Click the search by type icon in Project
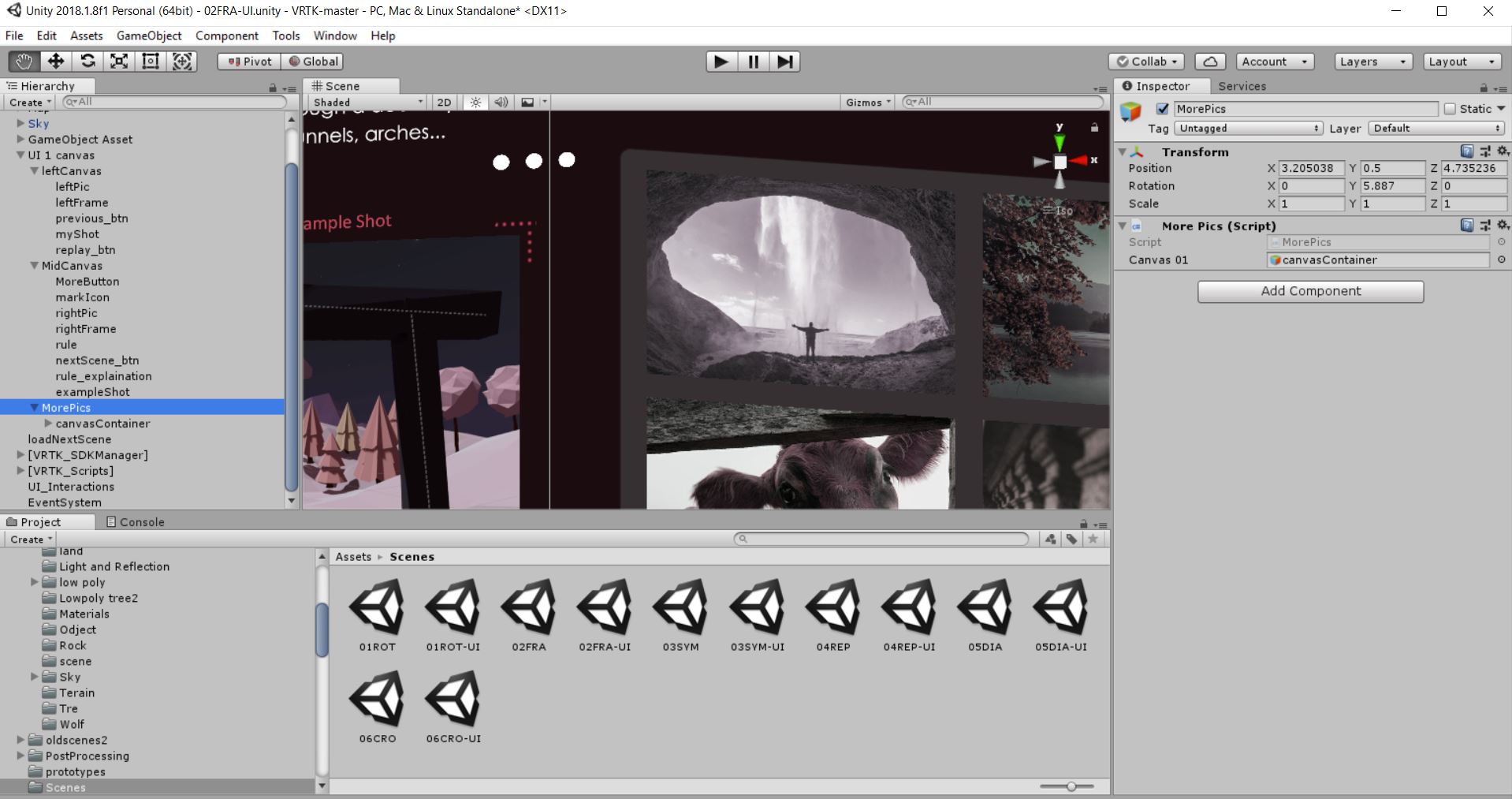This screenshot has width=1512, height=799. coord(1051,540)
